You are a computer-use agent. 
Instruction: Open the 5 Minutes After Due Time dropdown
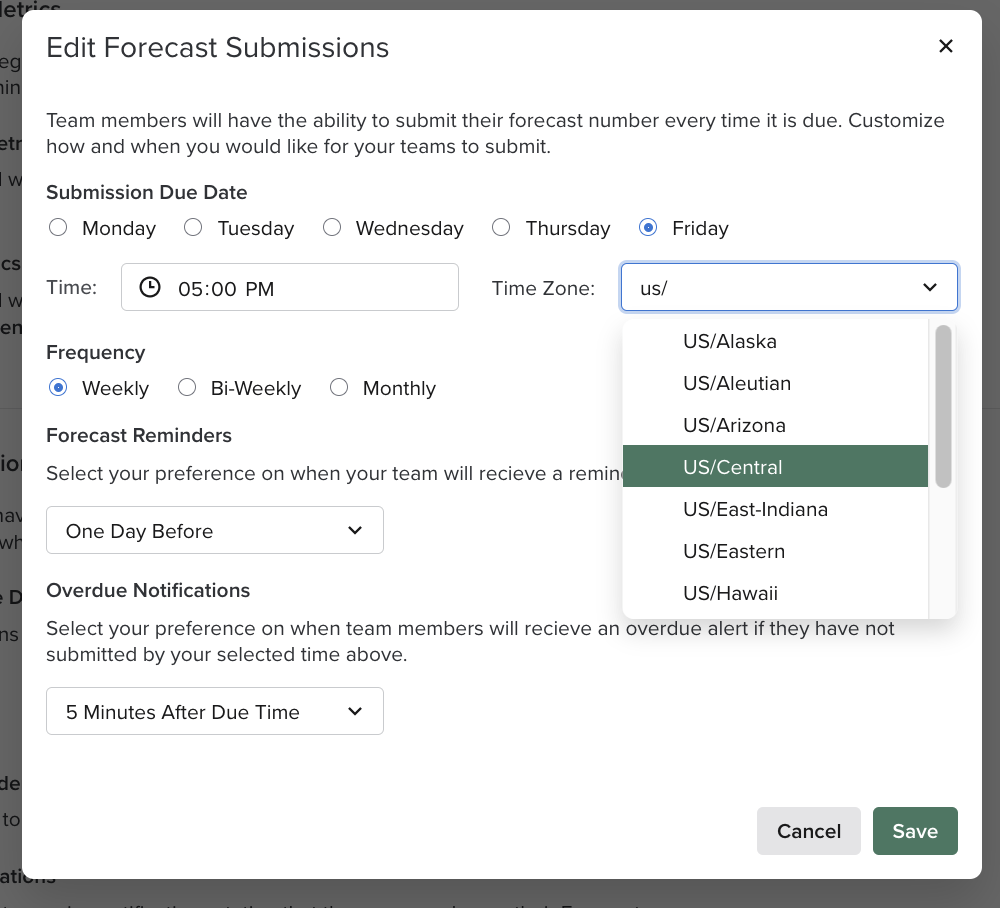(214, 711)
